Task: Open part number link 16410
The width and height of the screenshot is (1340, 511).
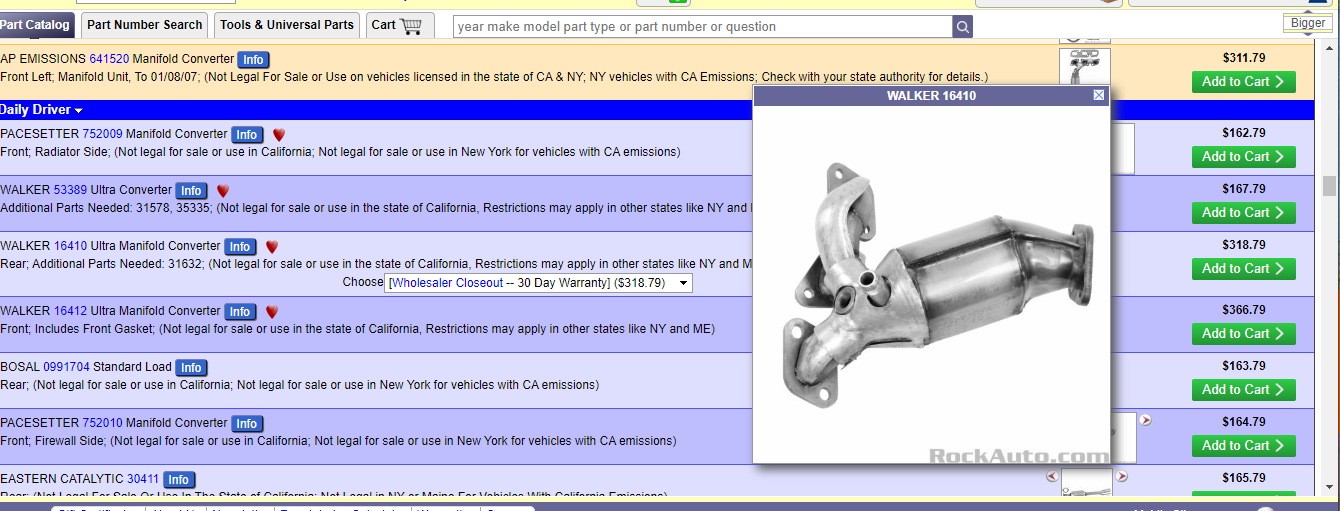Action: (70, 246)
